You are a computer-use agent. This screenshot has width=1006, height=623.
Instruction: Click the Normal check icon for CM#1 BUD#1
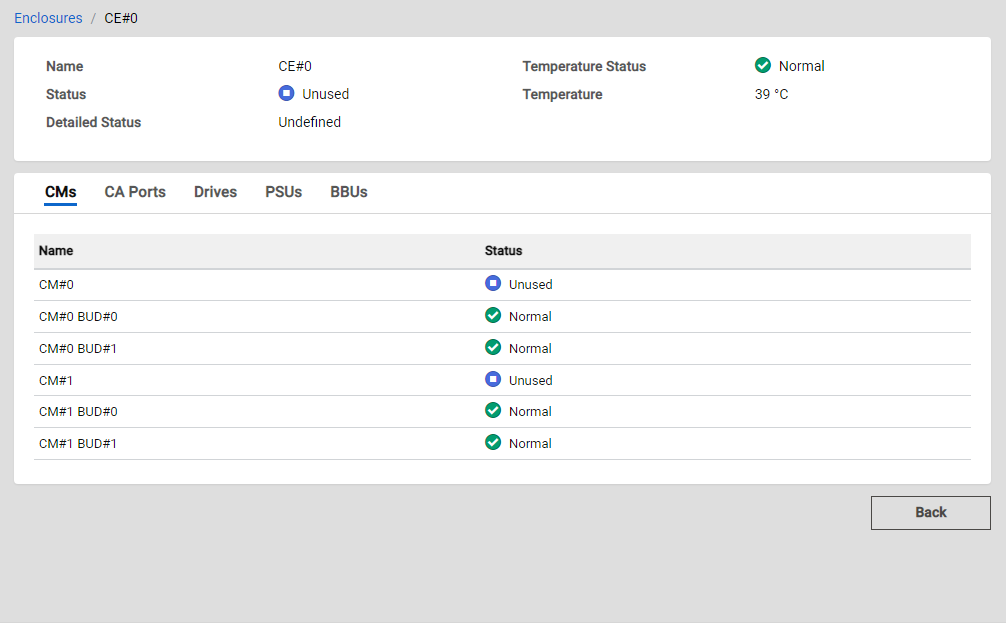click(x=493, y=443)
